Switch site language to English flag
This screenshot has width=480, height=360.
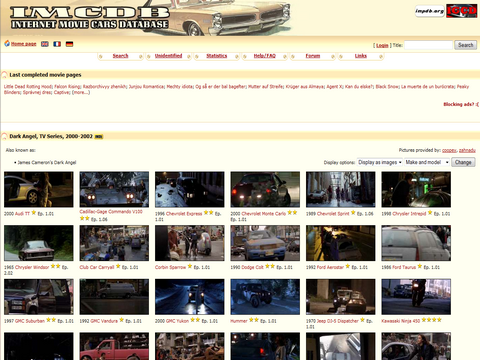pyautogui.click(x=45, y=44)
